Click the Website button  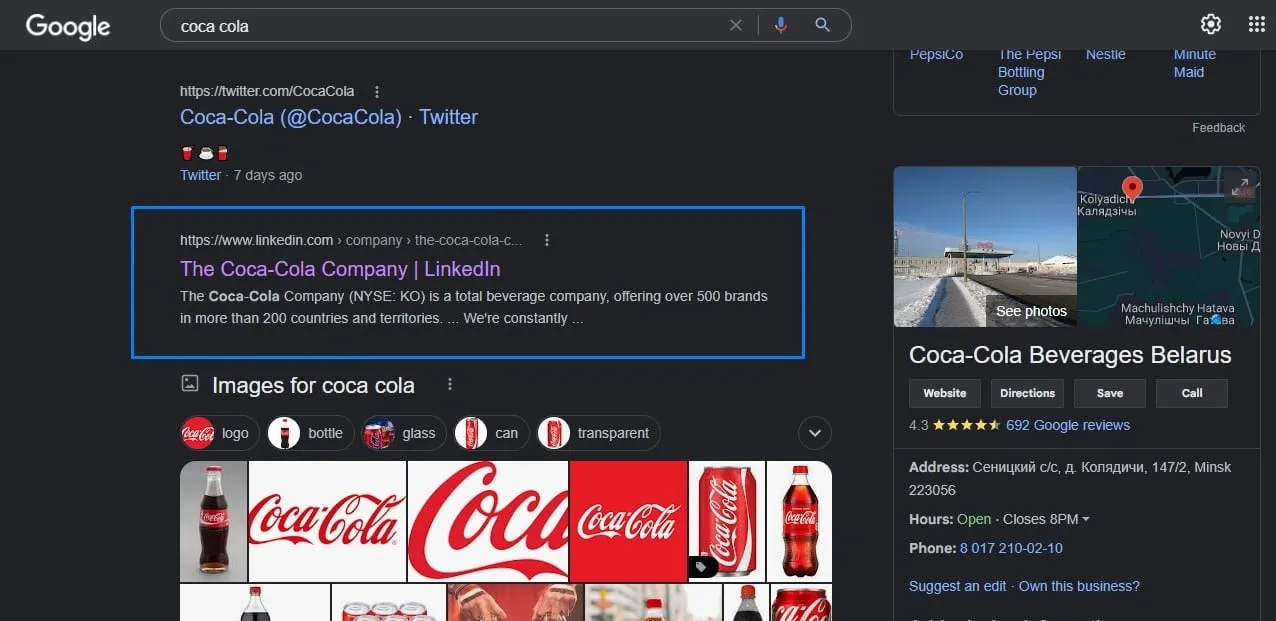[x=945, y=393]
